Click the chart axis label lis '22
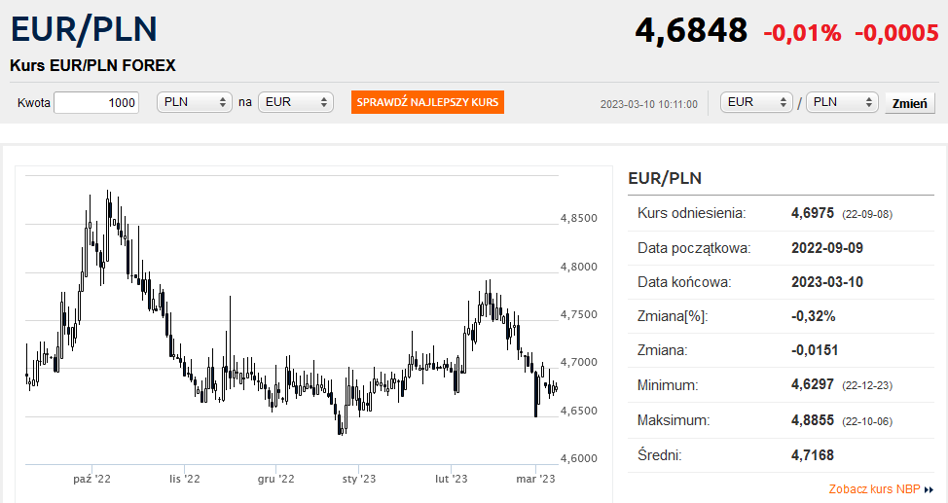Image resolution: width=948 pixels, height=503 pixels. (184, 479)
